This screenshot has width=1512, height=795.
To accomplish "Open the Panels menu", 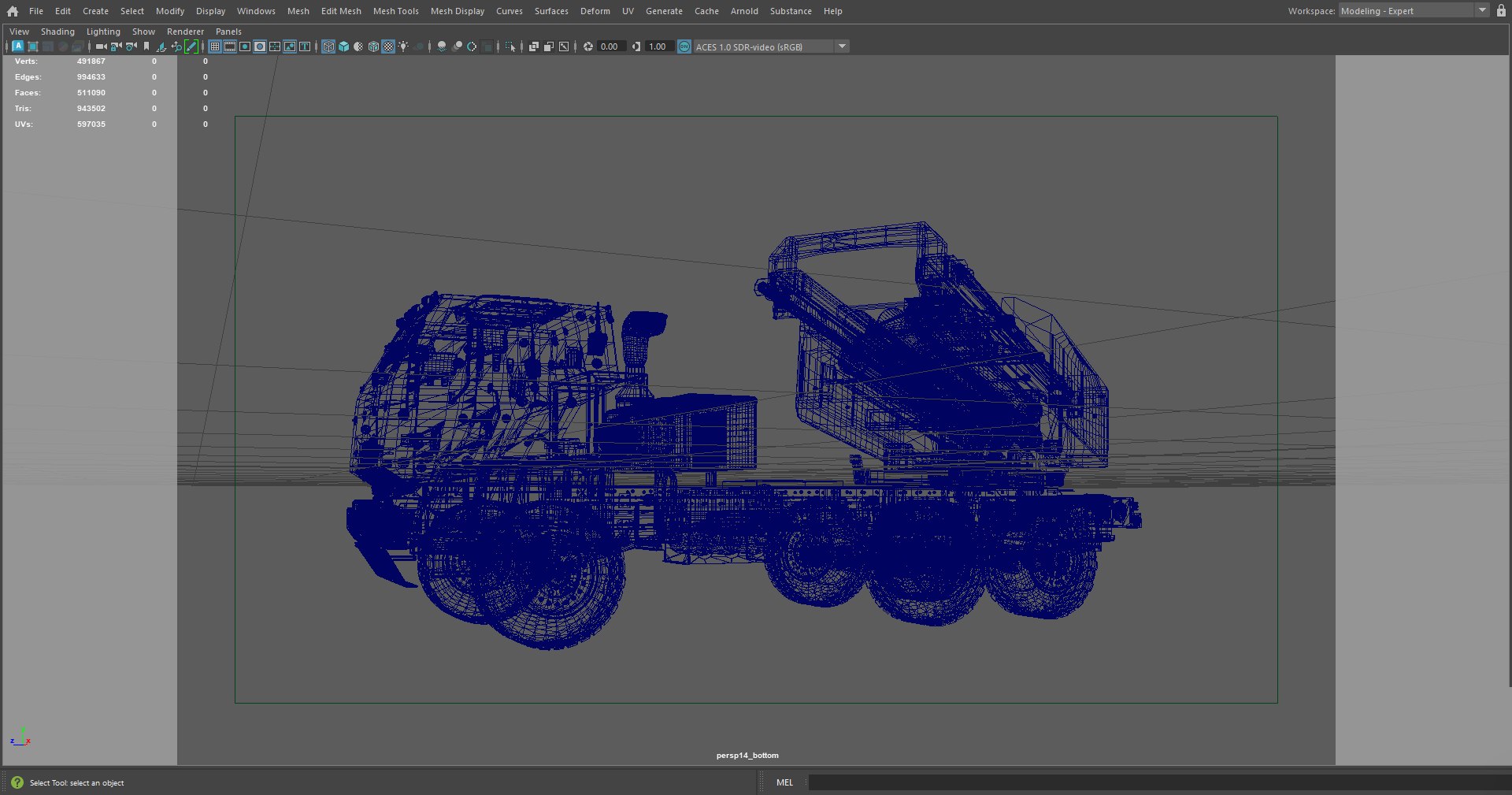I will 228,32.
